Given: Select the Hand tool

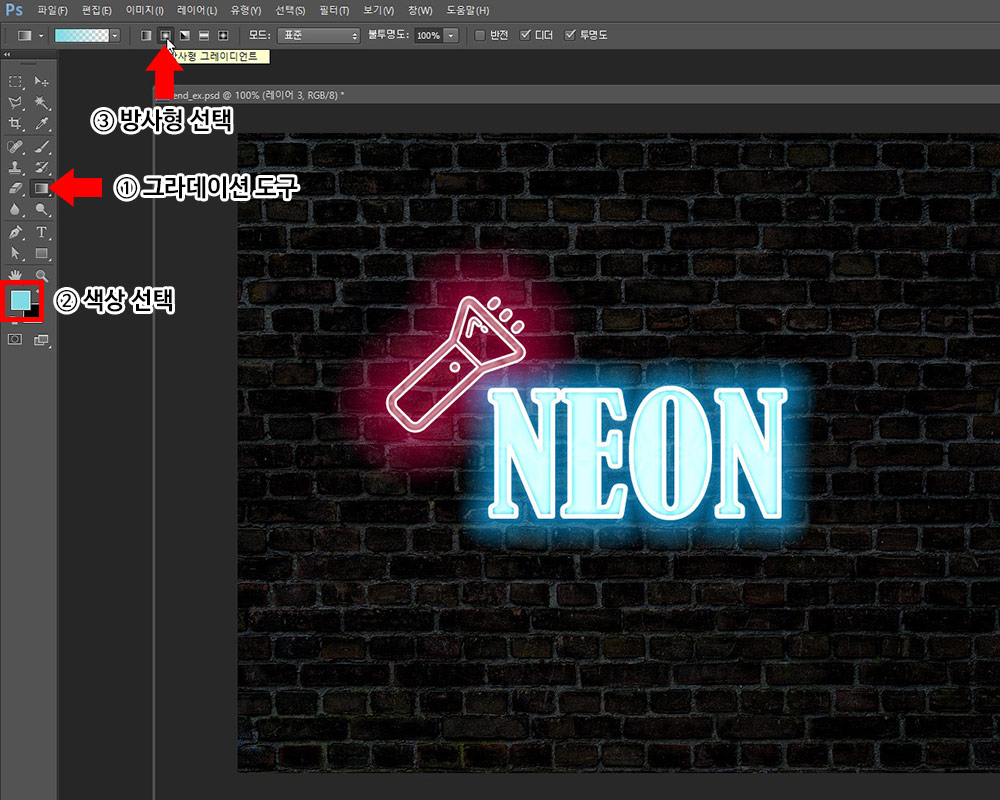Looking at the screenshot, I should point(15,275).
